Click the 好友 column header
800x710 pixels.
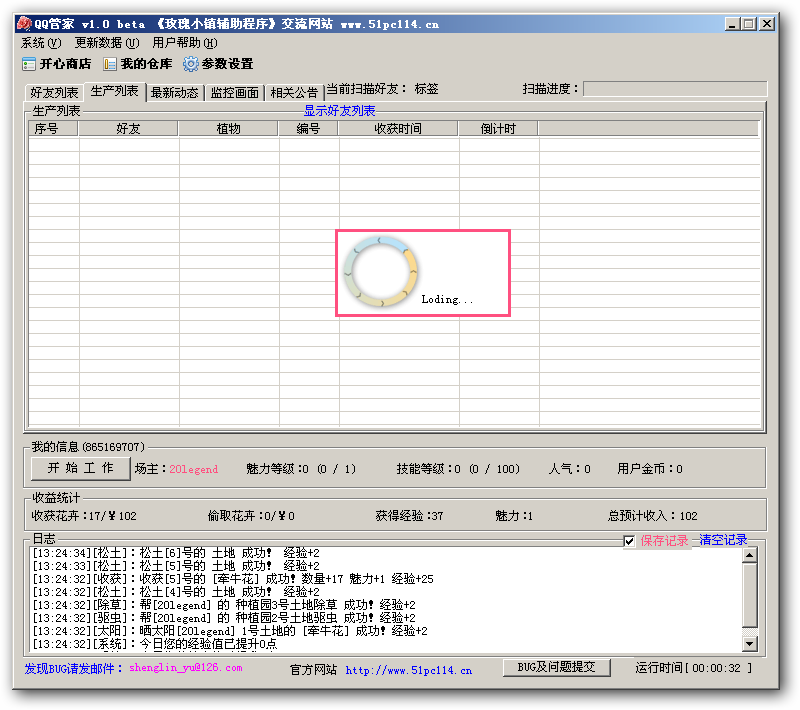coord(128,129)
